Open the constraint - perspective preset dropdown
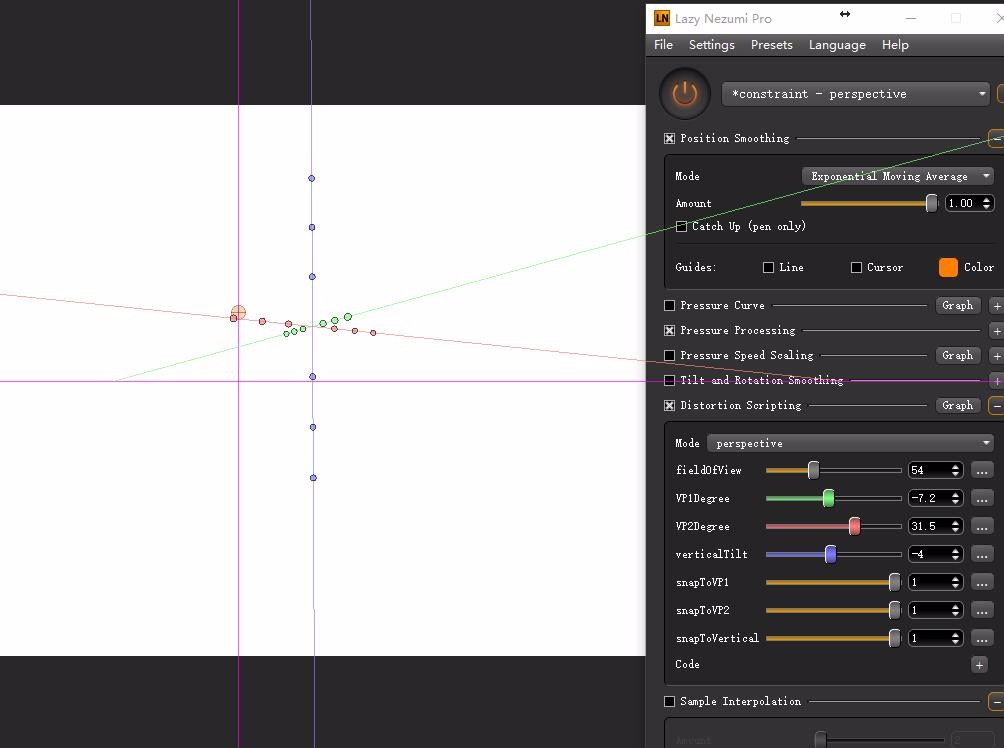 click(857, 94)
